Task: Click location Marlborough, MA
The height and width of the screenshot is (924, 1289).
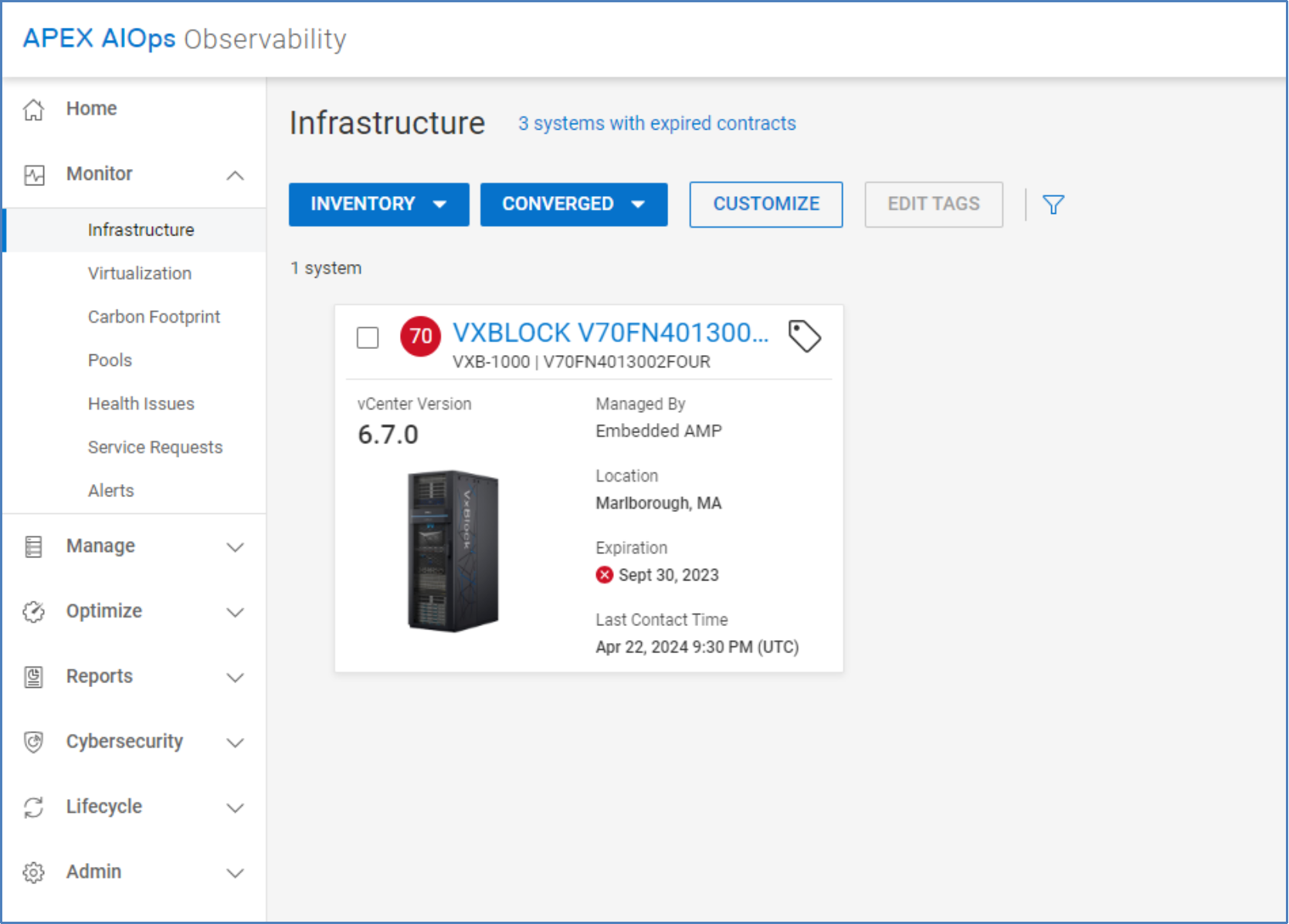Action: click(658, 503)
